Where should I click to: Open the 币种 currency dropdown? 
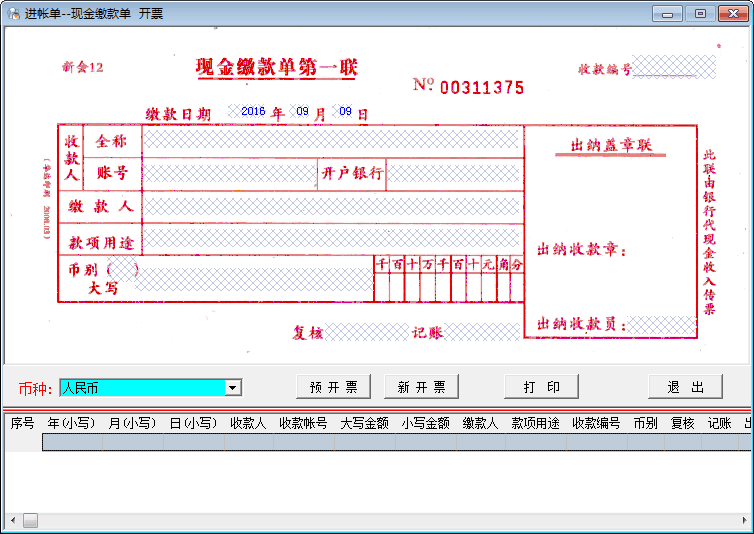pos(232,388)
